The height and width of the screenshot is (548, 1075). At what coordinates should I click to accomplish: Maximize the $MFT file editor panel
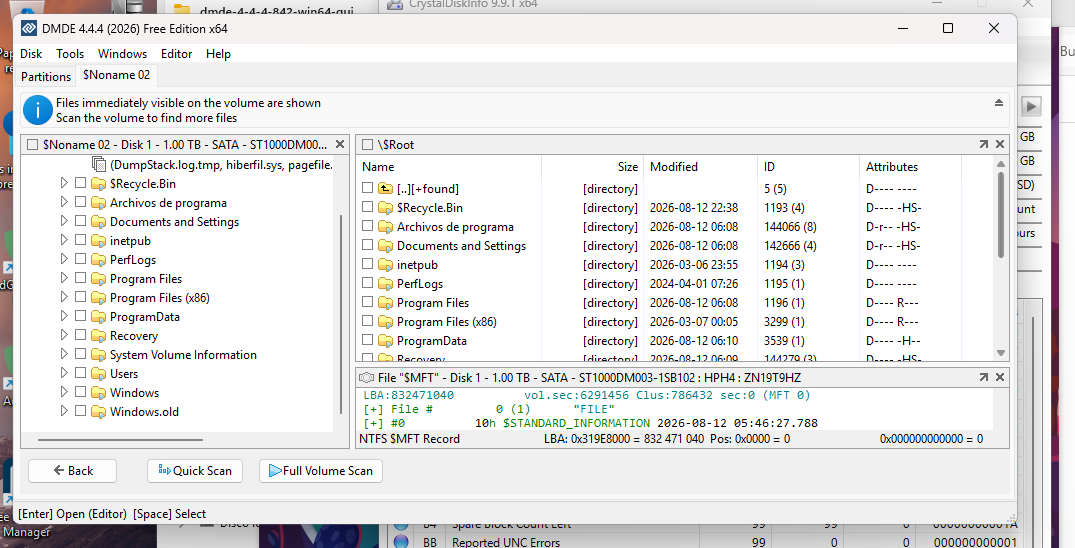click(984, 377)
